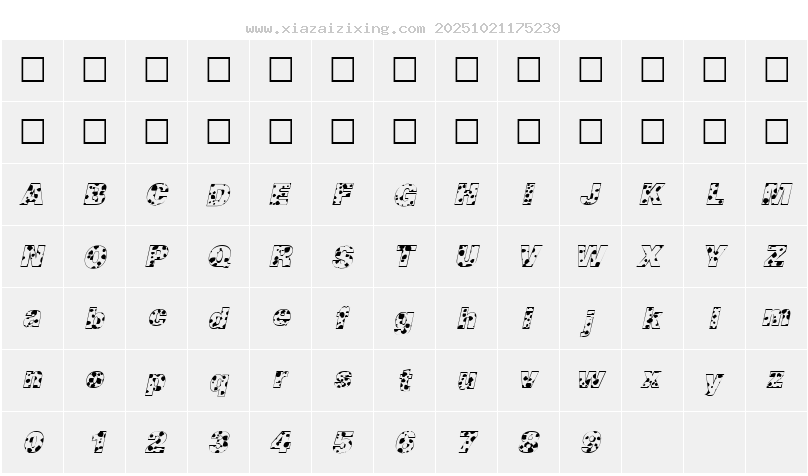Screen dimensions: 808x476
Task: Click the lowercase a glyph cell
Action: (x=33, y=318)
